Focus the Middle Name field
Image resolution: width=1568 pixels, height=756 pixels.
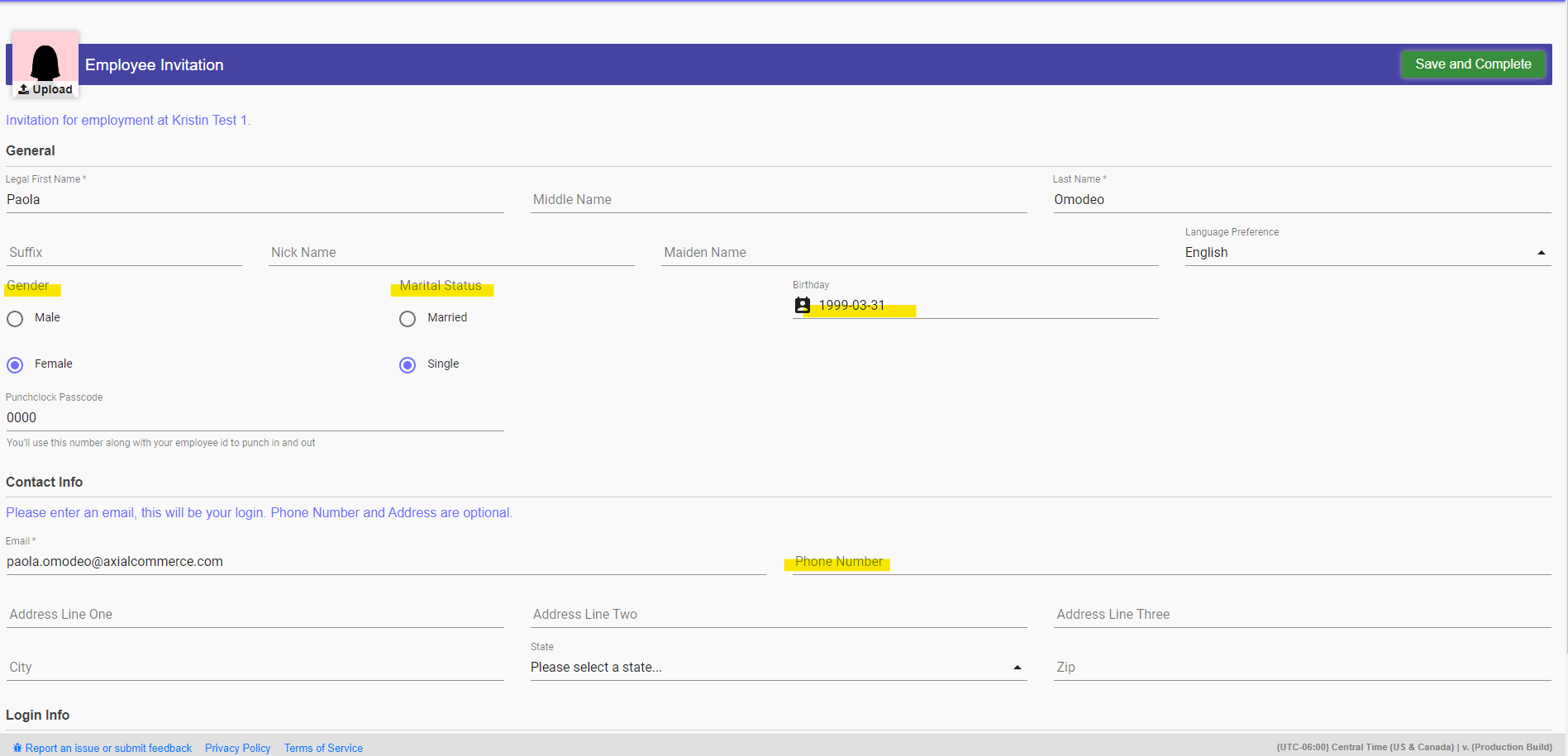pyautogui.click(x=778, y=200)
